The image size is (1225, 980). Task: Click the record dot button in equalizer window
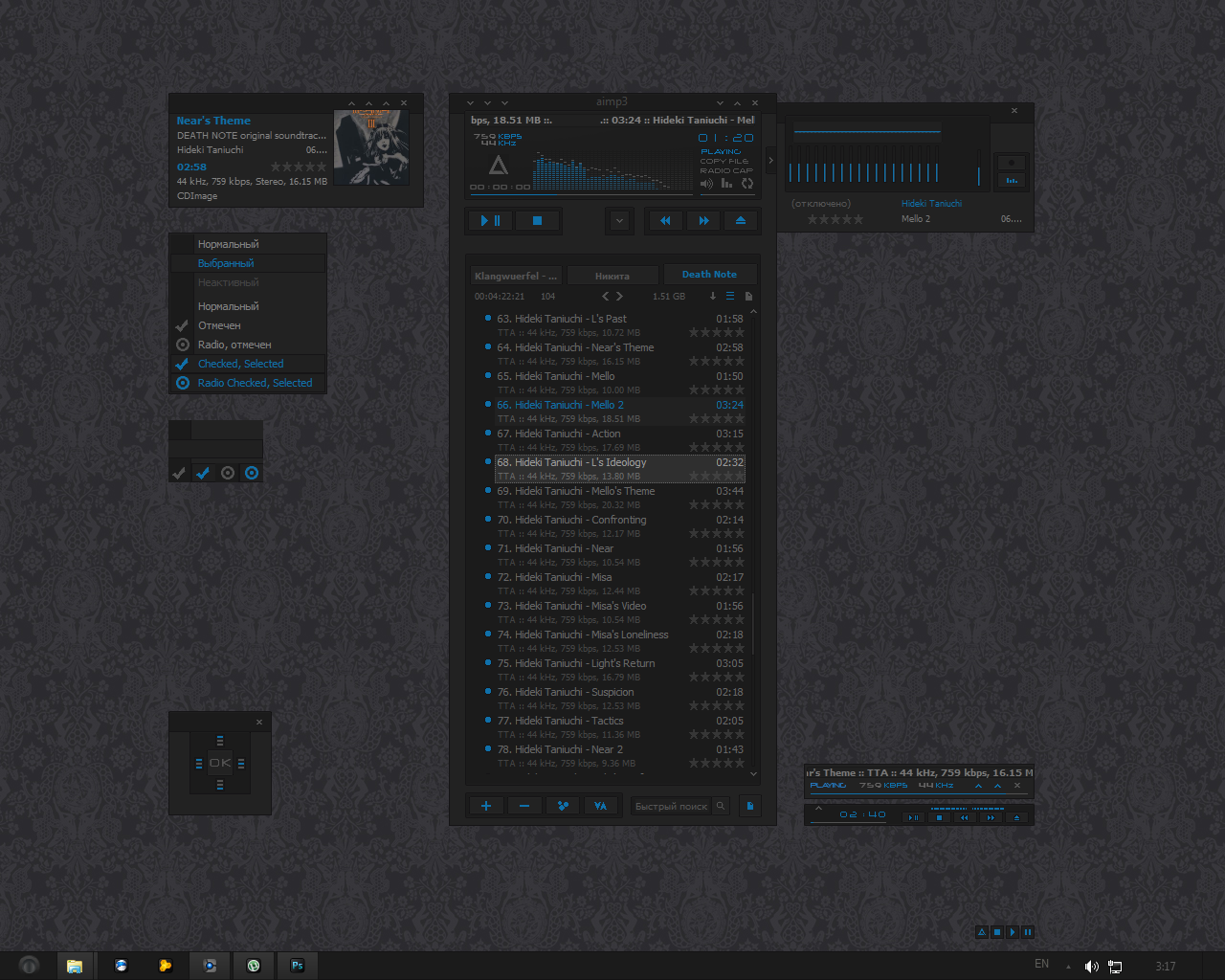pyautogui.click(x=1012, y=163)
